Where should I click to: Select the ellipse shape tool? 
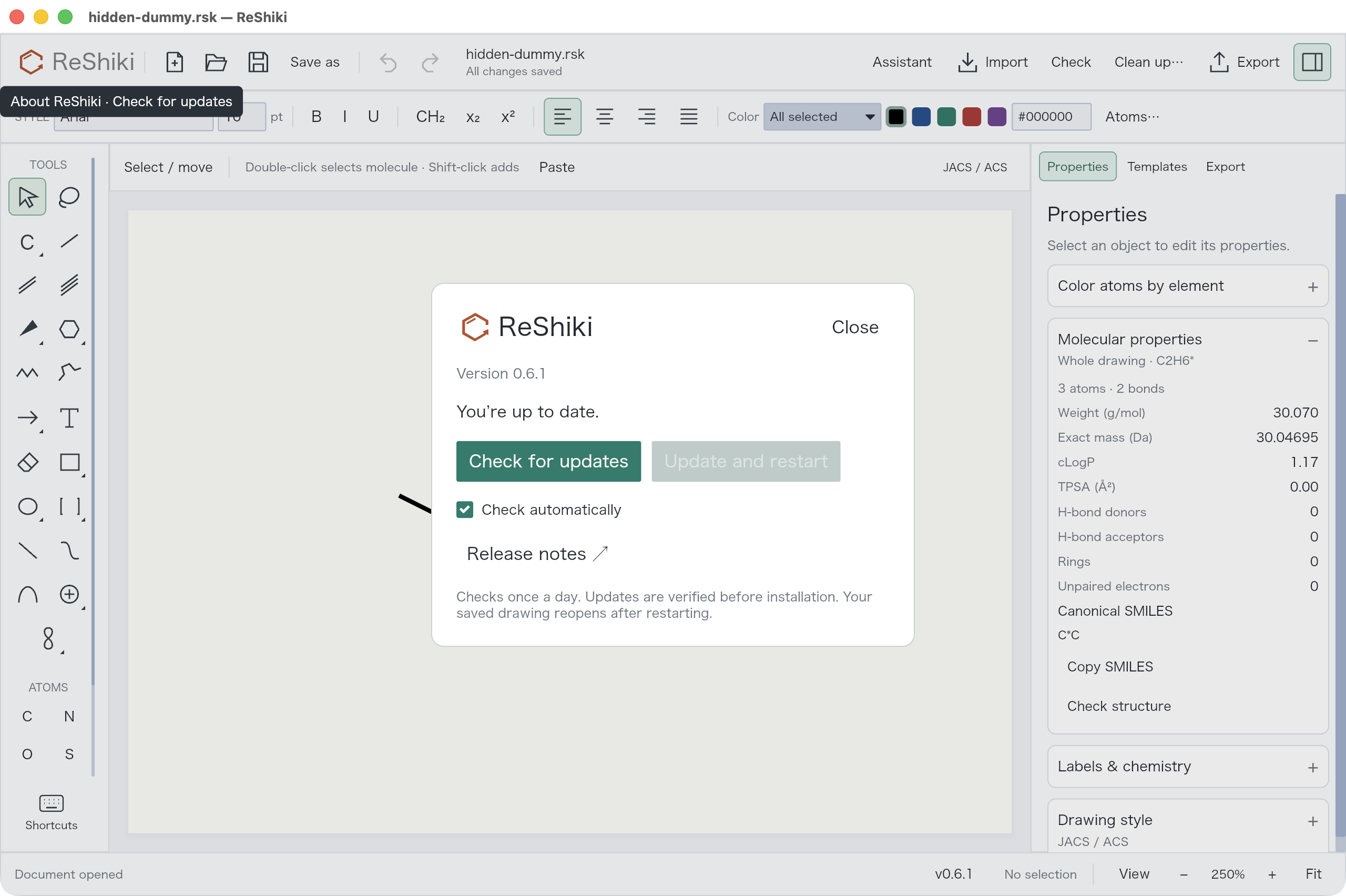click(27, 506)
